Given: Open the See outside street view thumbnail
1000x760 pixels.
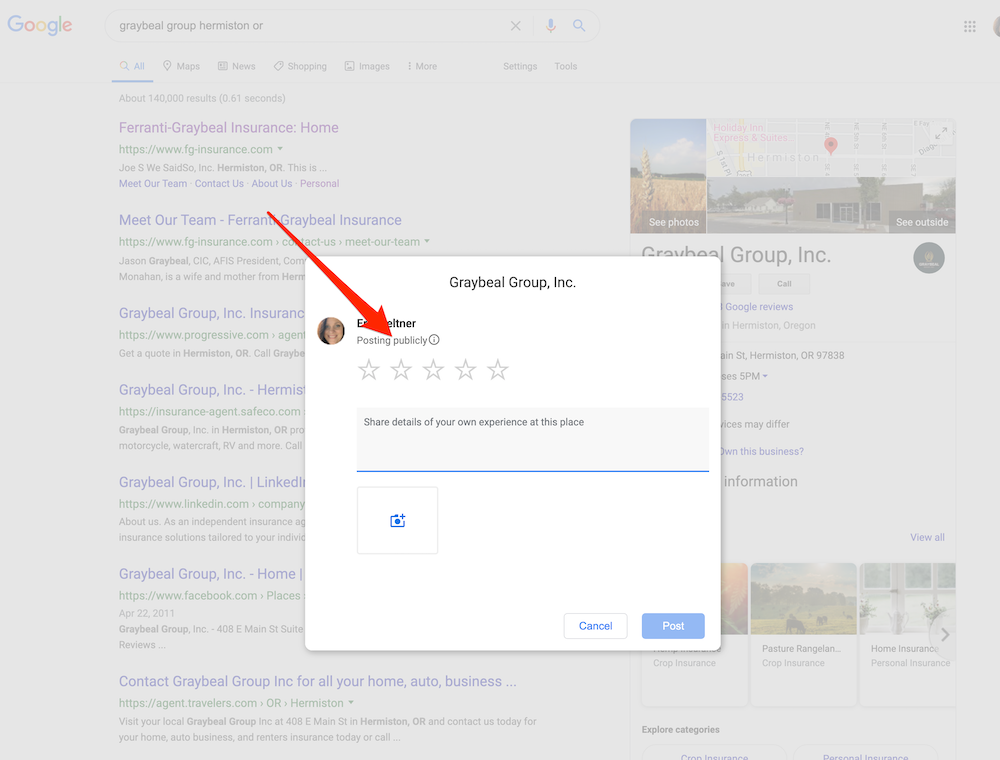Looking at the screenshot, I should (831, 205).
